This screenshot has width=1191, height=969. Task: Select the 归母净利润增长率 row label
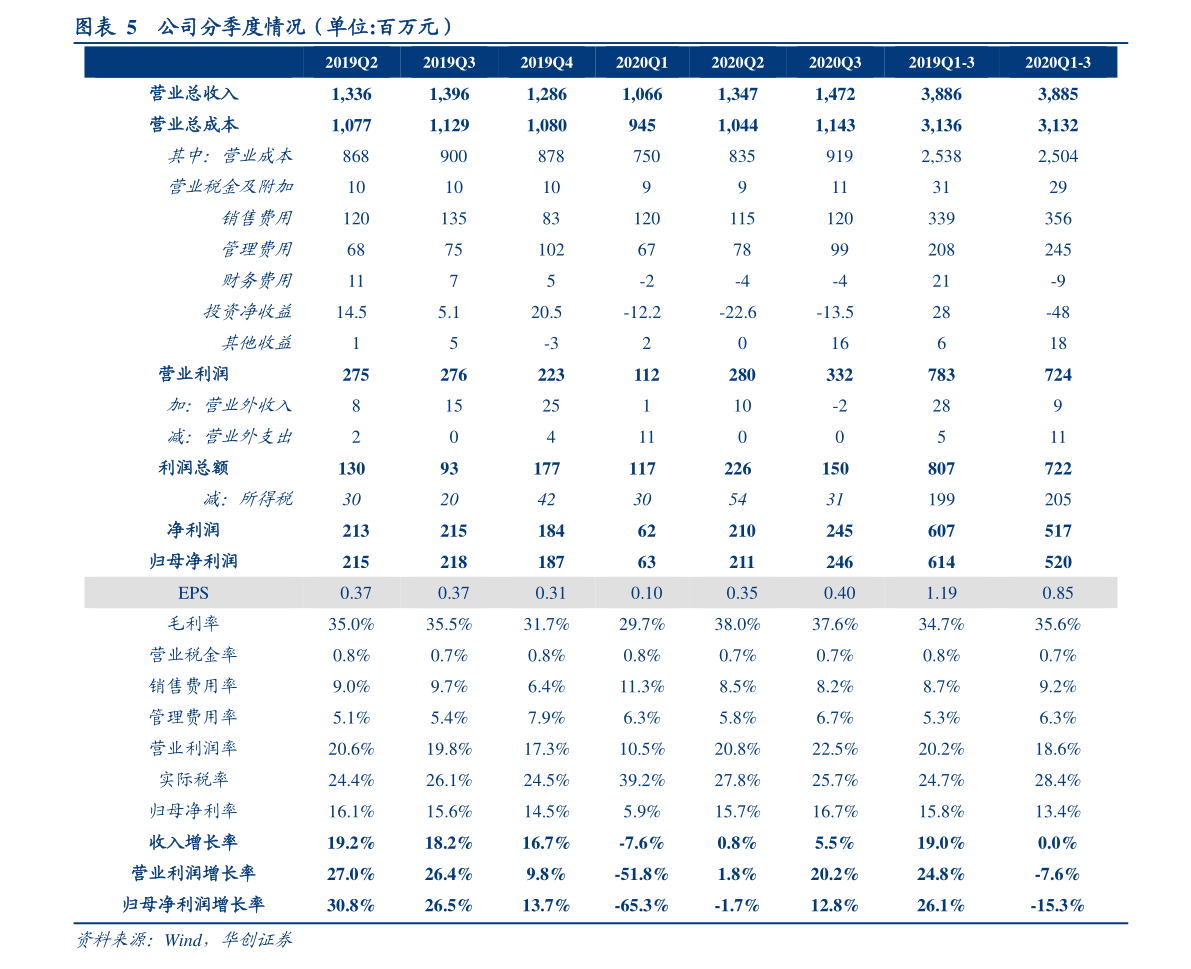tap(194, 905)
